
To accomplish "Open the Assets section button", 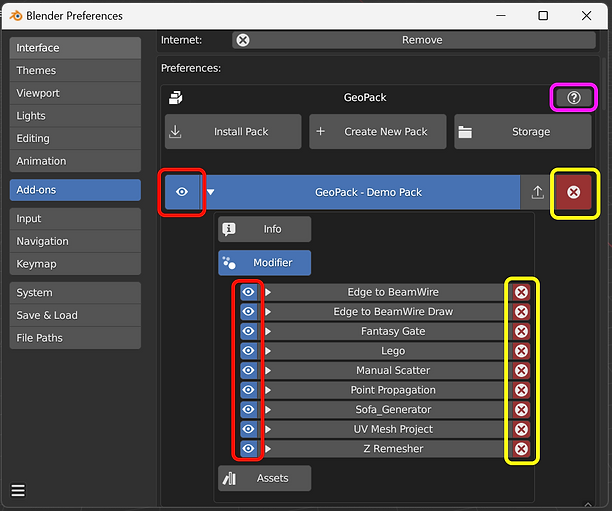I will [x=265, y=478].
